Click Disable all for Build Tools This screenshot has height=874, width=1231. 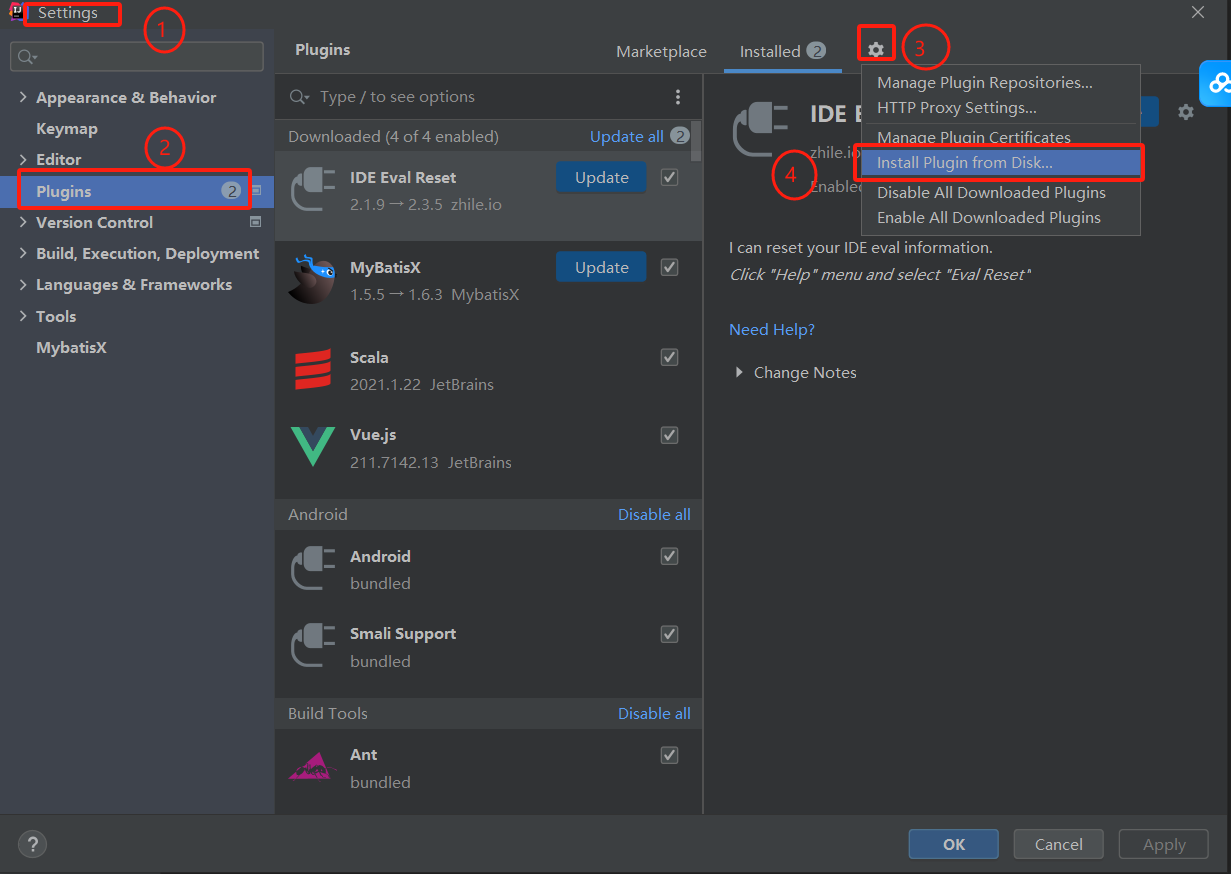(654, 714)
